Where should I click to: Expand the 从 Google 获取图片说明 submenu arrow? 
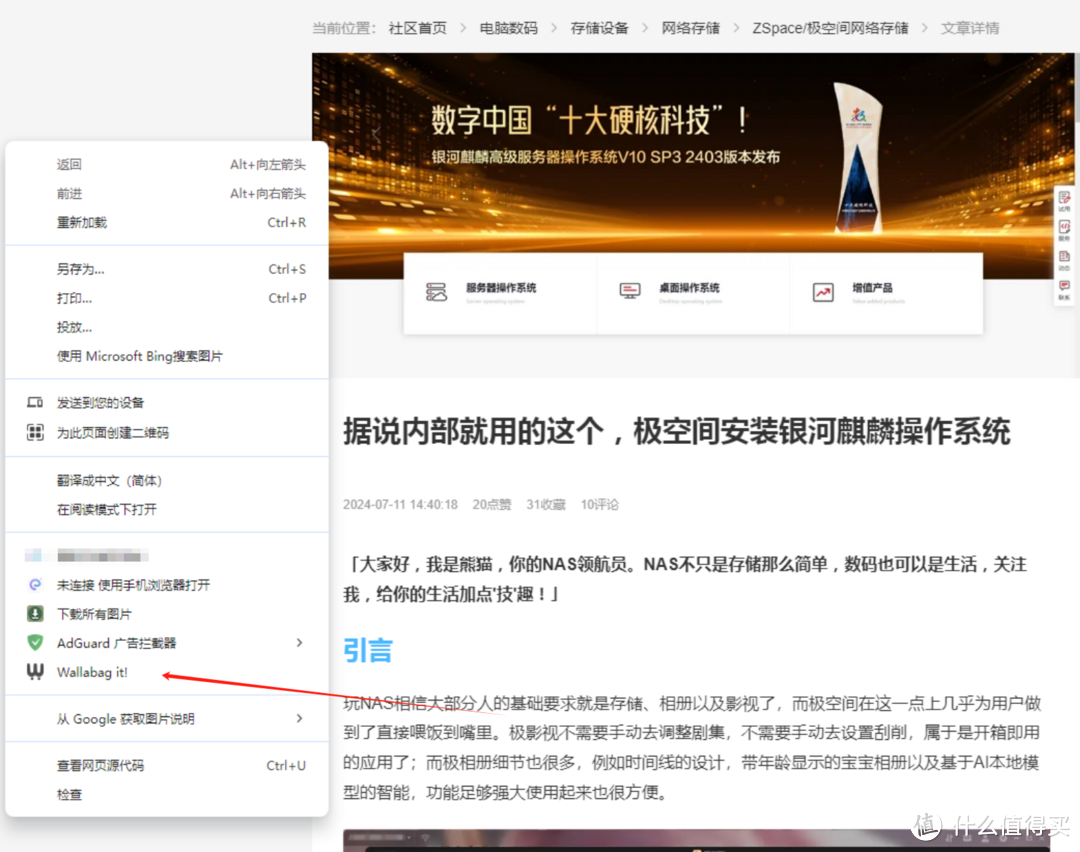[x=299, y=719]
